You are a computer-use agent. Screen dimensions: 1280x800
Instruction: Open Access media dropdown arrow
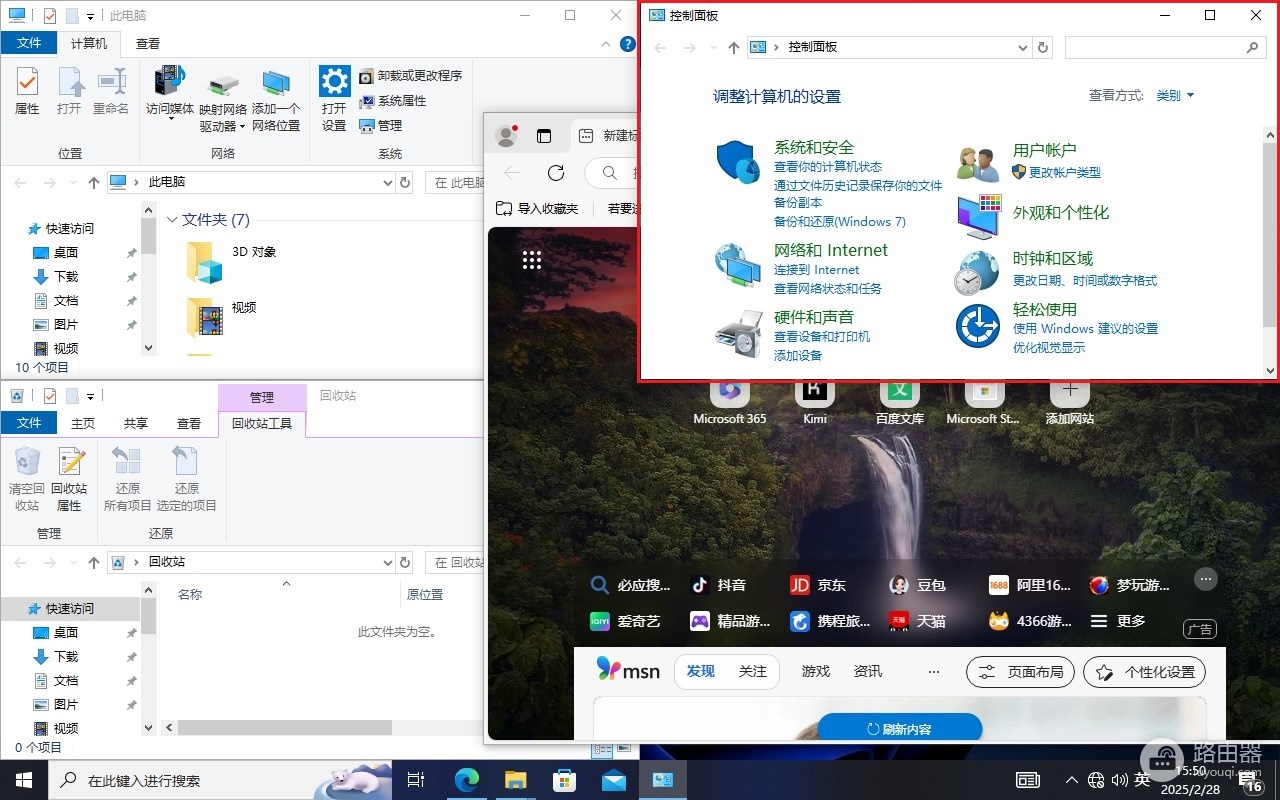click(x=170, y=119)
